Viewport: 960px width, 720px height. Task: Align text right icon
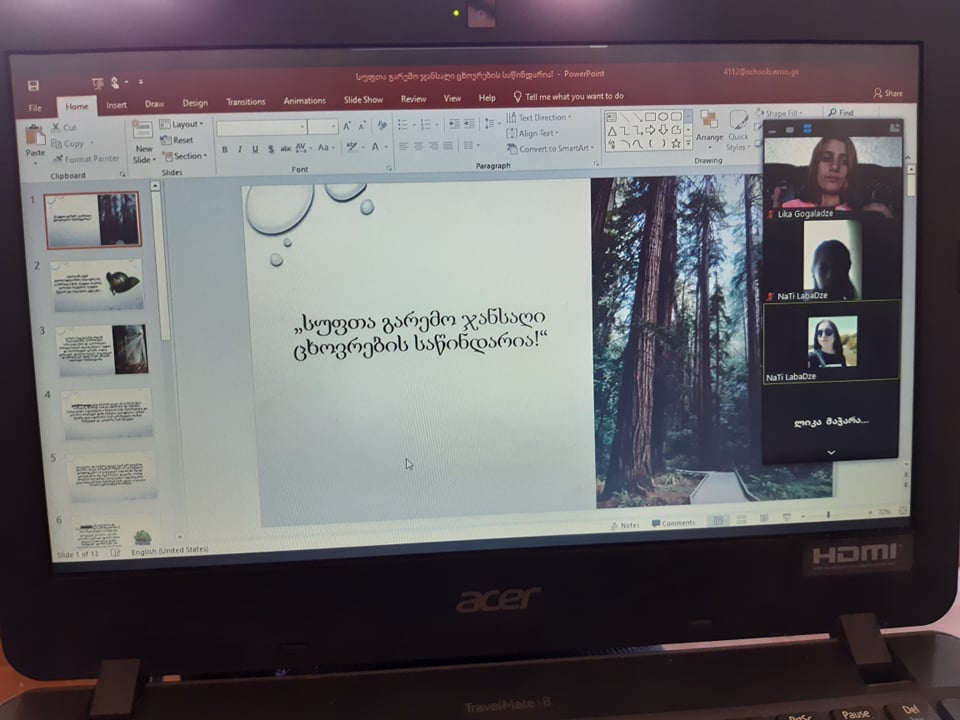pyautogui.click(x=433, y=146)
